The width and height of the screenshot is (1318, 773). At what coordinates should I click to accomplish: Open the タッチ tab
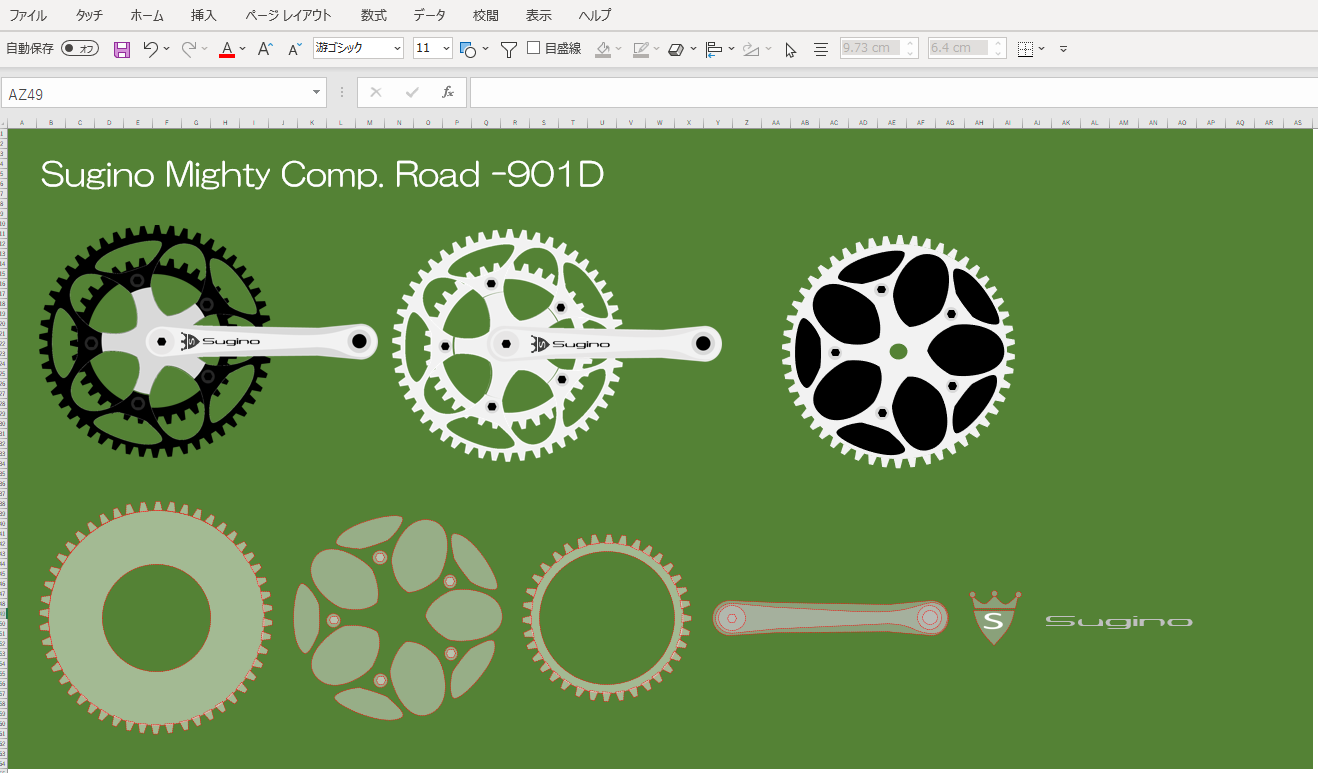tap(89, 16)
